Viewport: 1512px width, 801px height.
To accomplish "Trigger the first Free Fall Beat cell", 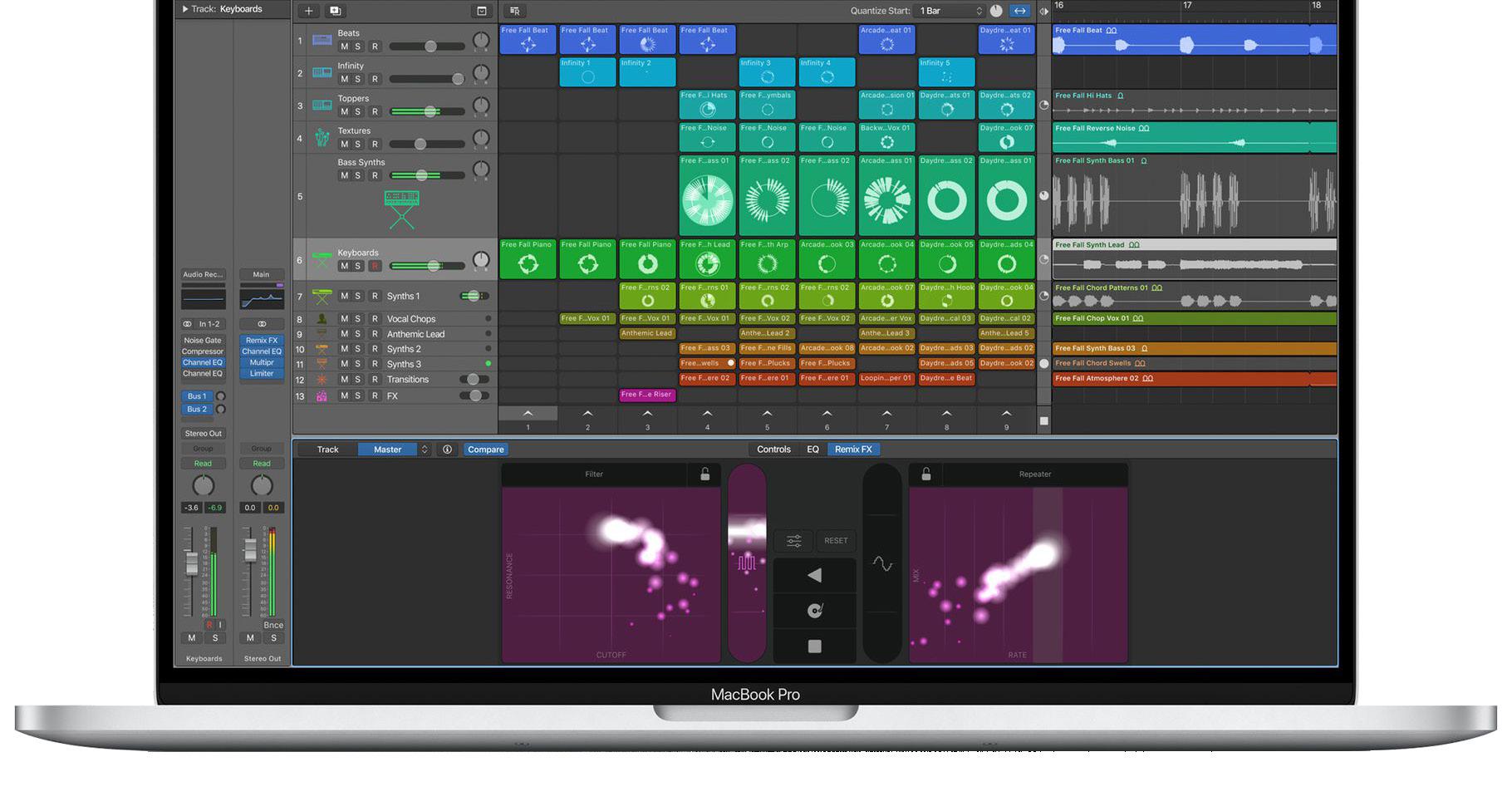I will (x=528, y=40).
